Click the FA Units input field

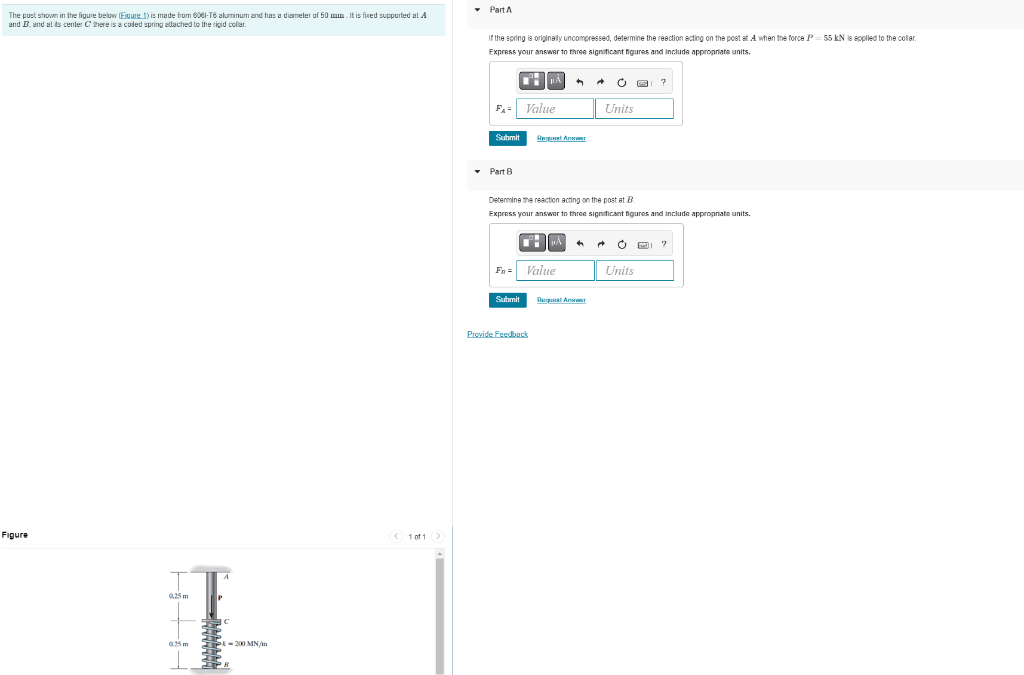(634, 108)
